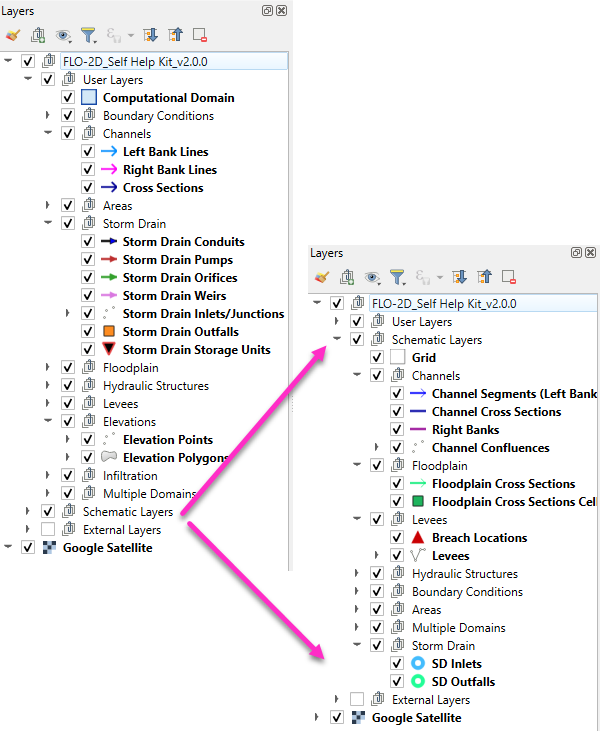The height and width of the screenshot is (731, 600).
Task: Uncheck the Storm Drain Conduits layer checkbox
Action: [x=88, y=242]
